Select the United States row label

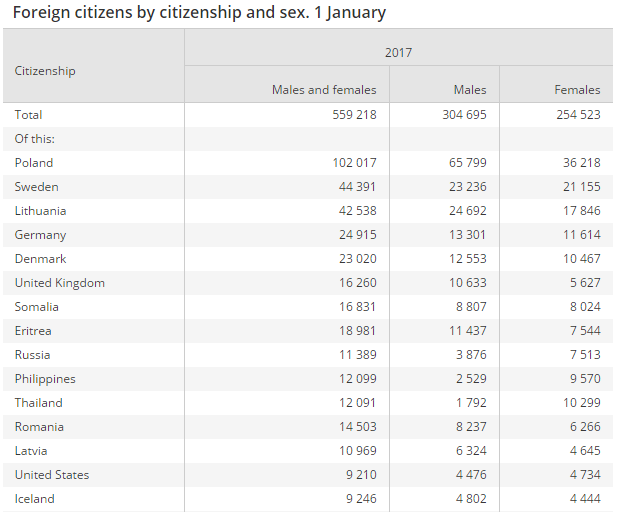[52, 475]
